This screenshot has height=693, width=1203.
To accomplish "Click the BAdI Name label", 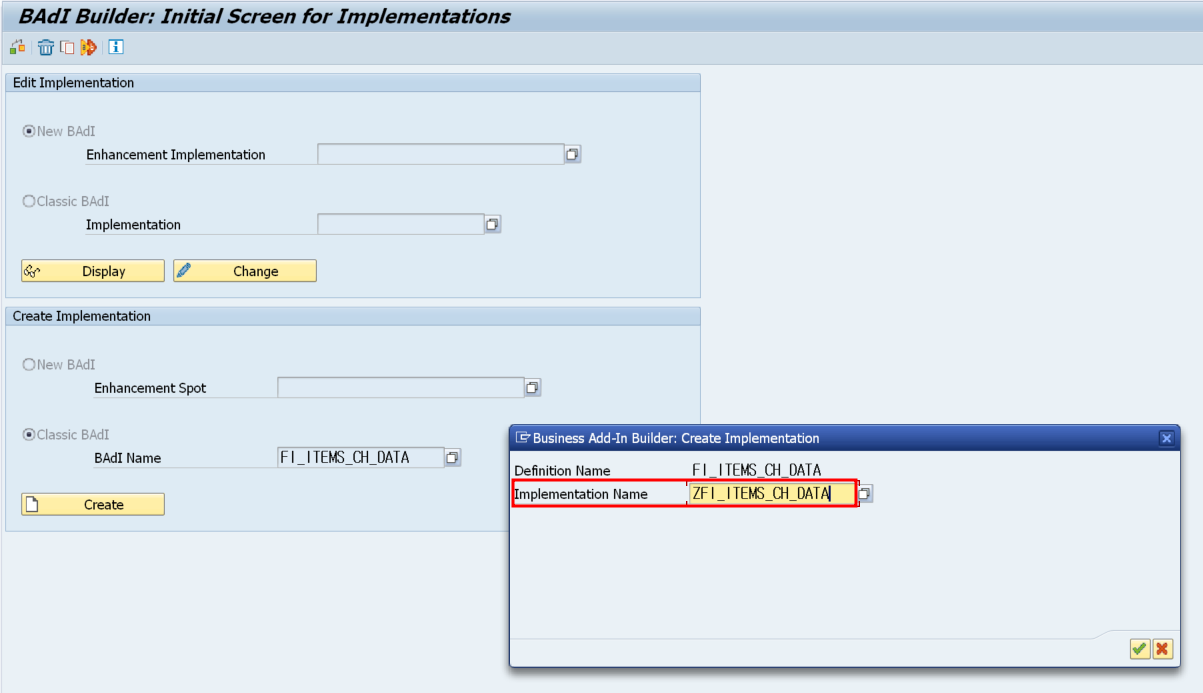I will point(127,458).
